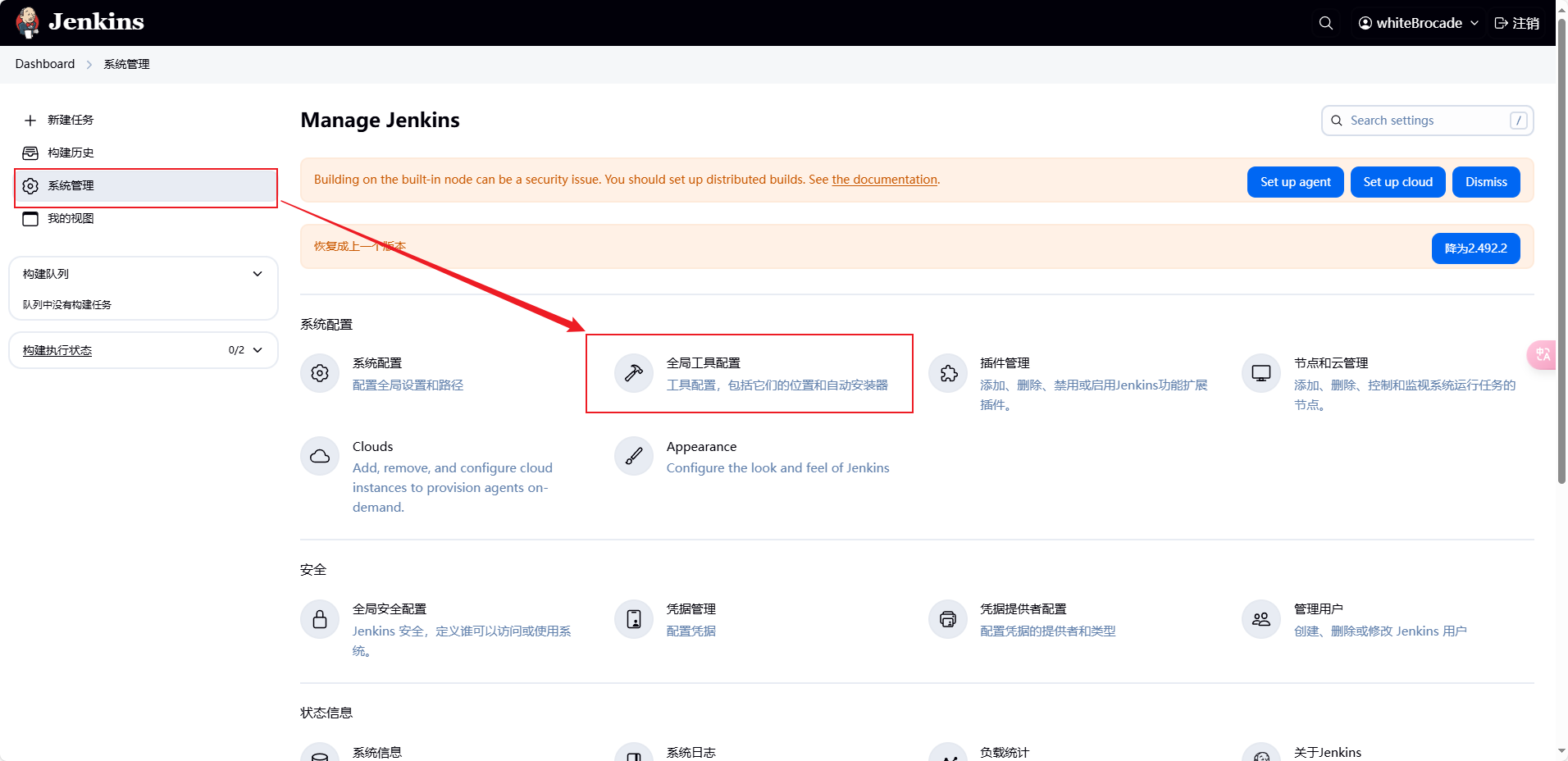Open 关于Jenkins link
Screen dimensions: 1568x761
click(1328, 752)
